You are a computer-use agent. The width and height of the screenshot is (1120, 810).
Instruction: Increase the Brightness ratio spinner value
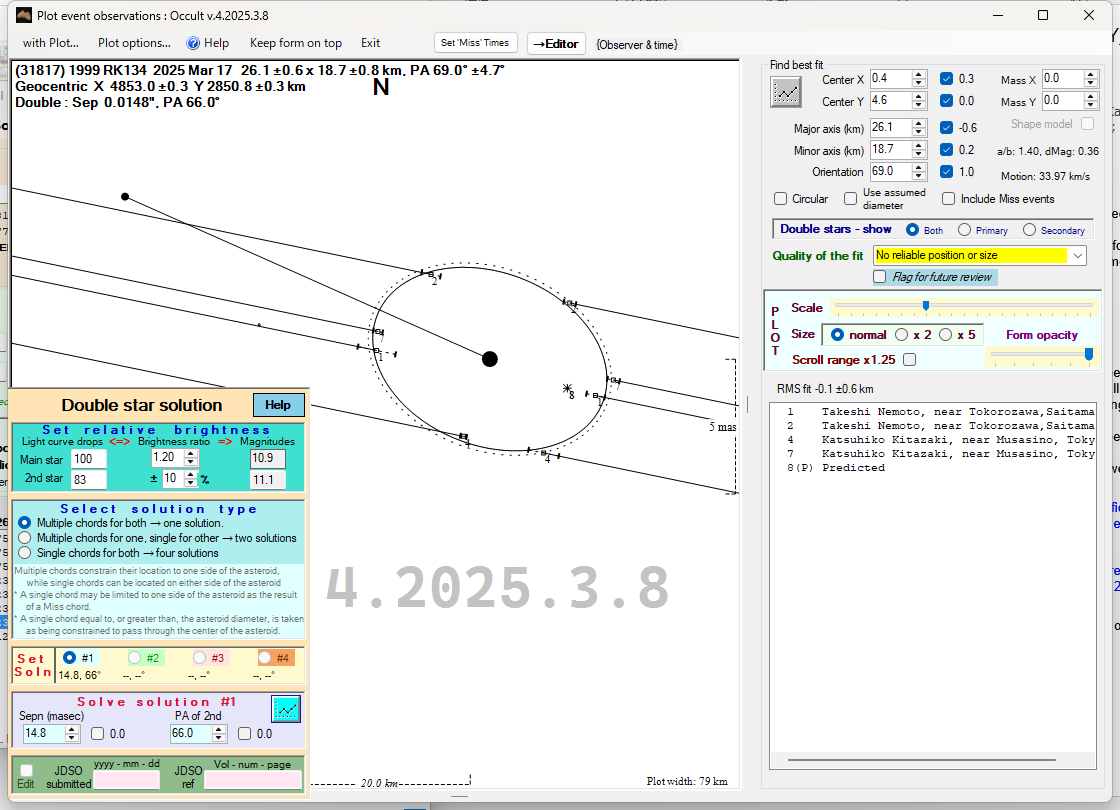pyautogui.click(x=191, y=454)
